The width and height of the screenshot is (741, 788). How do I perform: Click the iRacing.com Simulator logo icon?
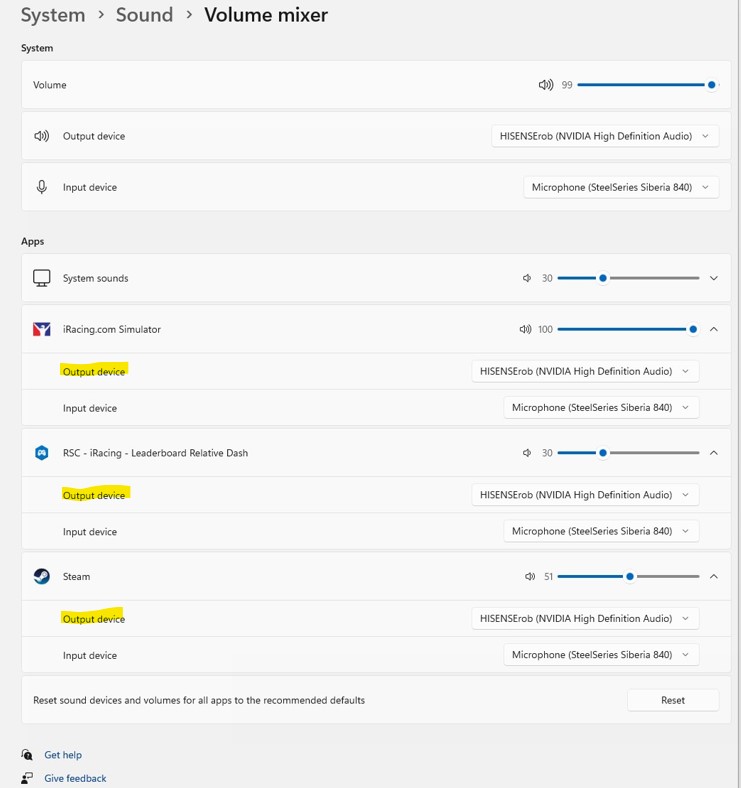point(42,329)
